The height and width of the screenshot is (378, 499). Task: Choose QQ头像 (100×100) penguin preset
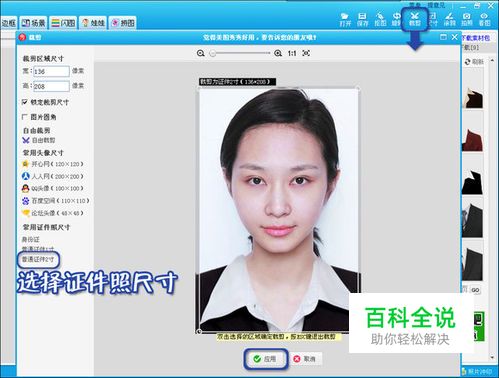coord(53,188)
